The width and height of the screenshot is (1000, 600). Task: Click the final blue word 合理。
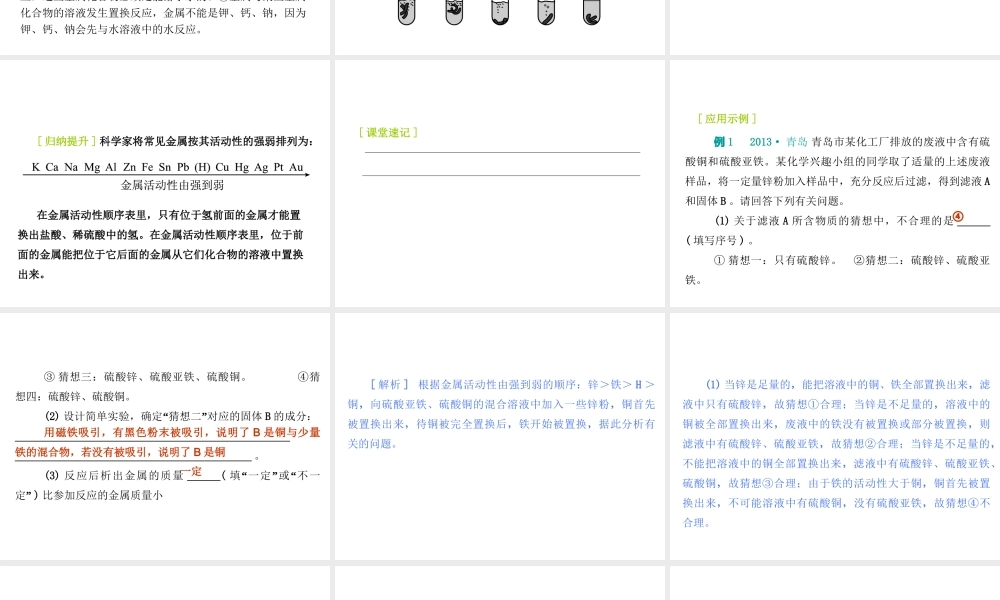pyautogui.click(x=696, y=523)
